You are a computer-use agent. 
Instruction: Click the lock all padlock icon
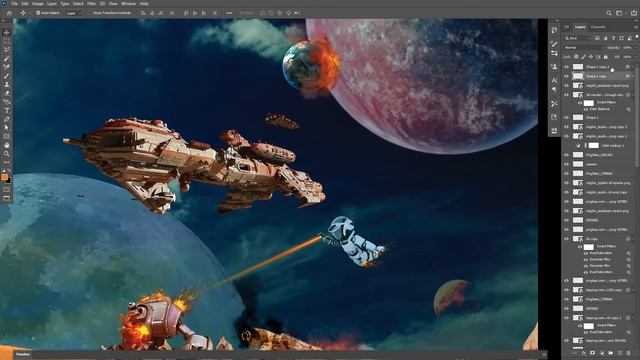(x=605, y=57)
